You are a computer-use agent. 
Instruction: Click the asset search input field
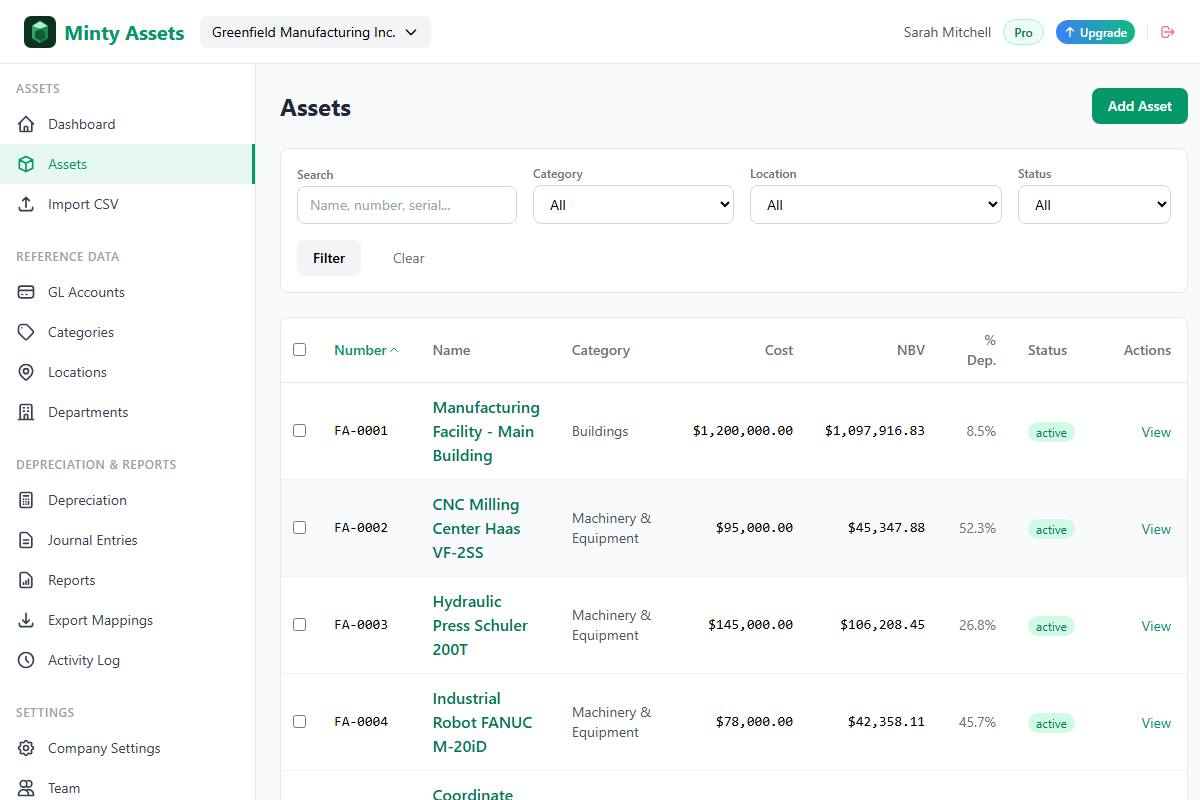407,204
